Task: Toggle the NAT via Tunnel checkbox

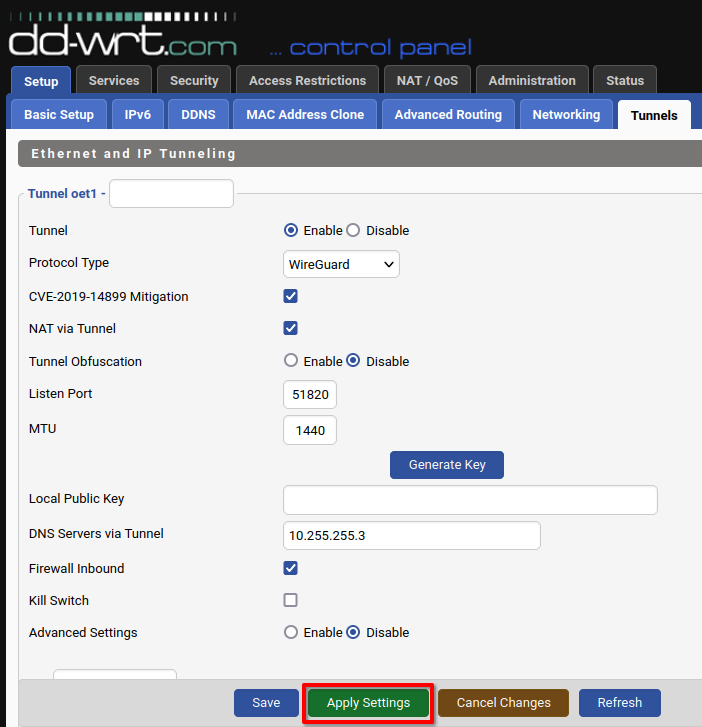Action: pos(291,328)
